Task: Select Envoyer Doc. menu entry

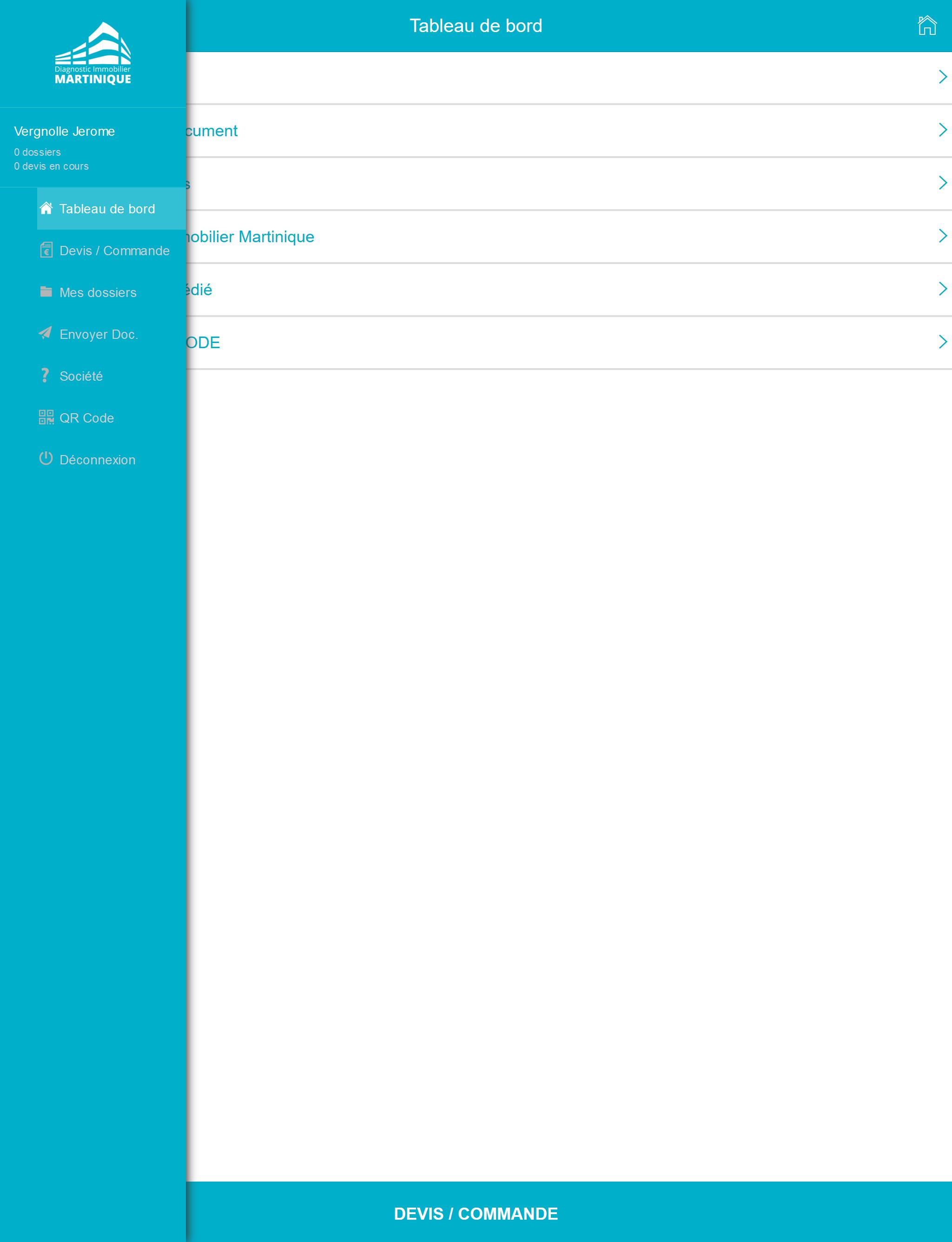Action: pyautogui.click(x=112, y=334)
